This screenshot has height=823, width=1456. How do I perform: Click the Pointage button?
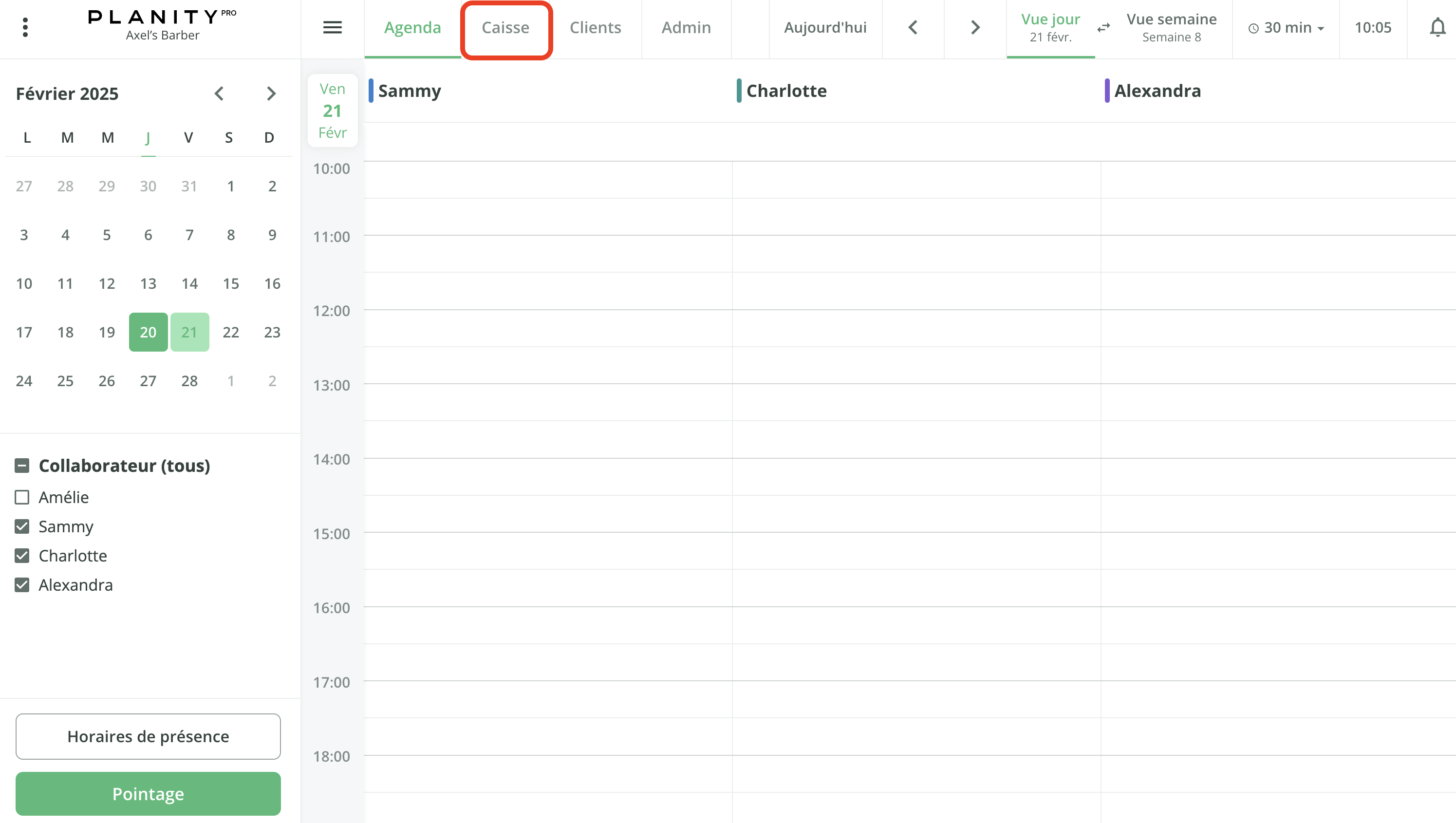(148, 794)
